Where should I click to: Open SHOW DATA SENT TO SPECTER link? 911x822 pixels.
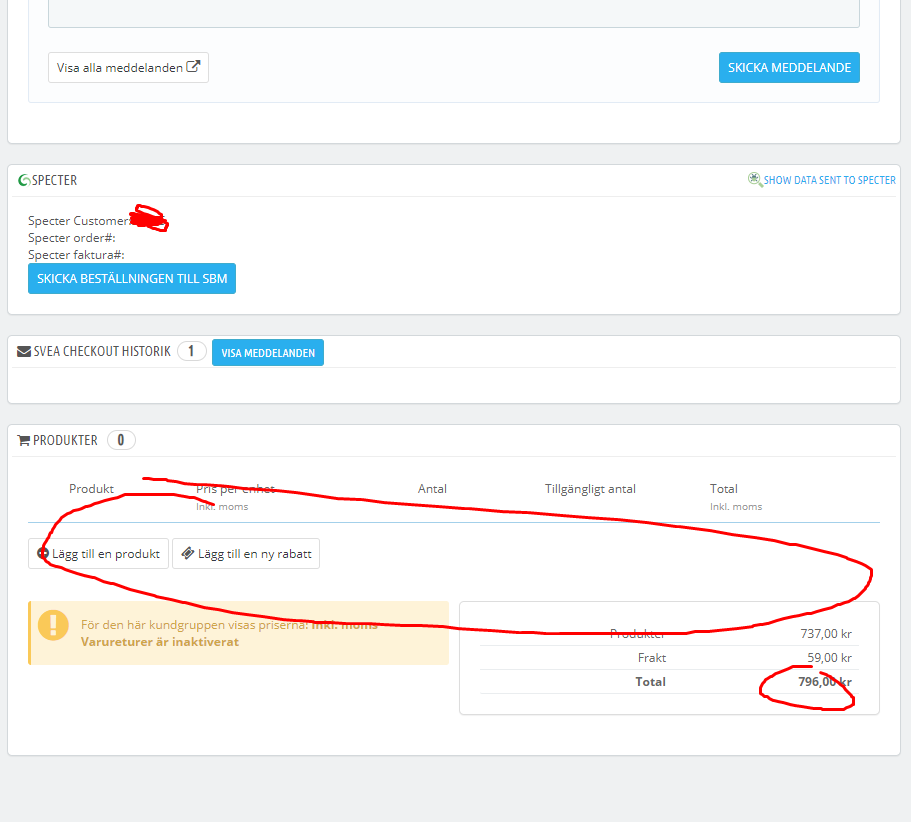(x=829, y=180)
